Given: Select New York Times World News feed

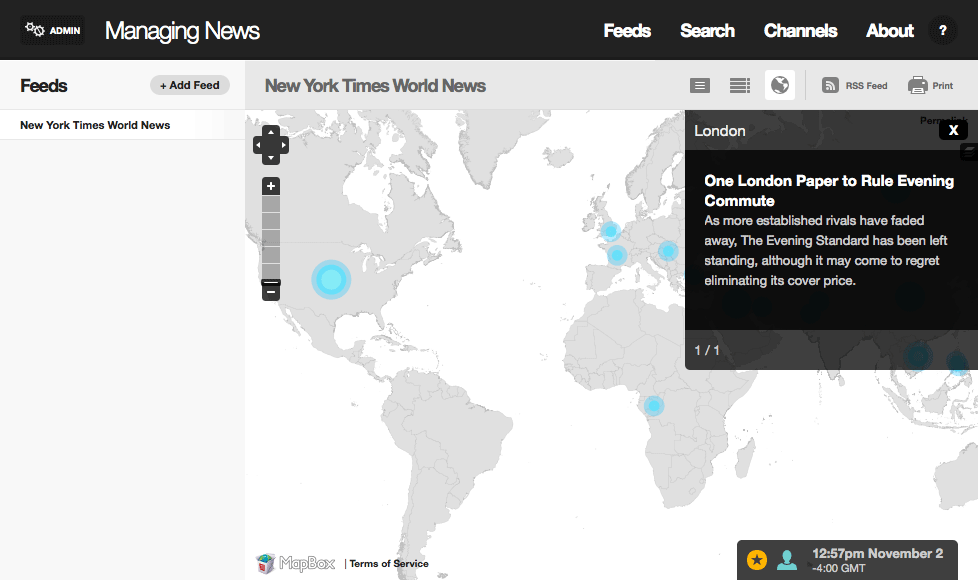Looking at the screenshot, I should pos(122,125).
